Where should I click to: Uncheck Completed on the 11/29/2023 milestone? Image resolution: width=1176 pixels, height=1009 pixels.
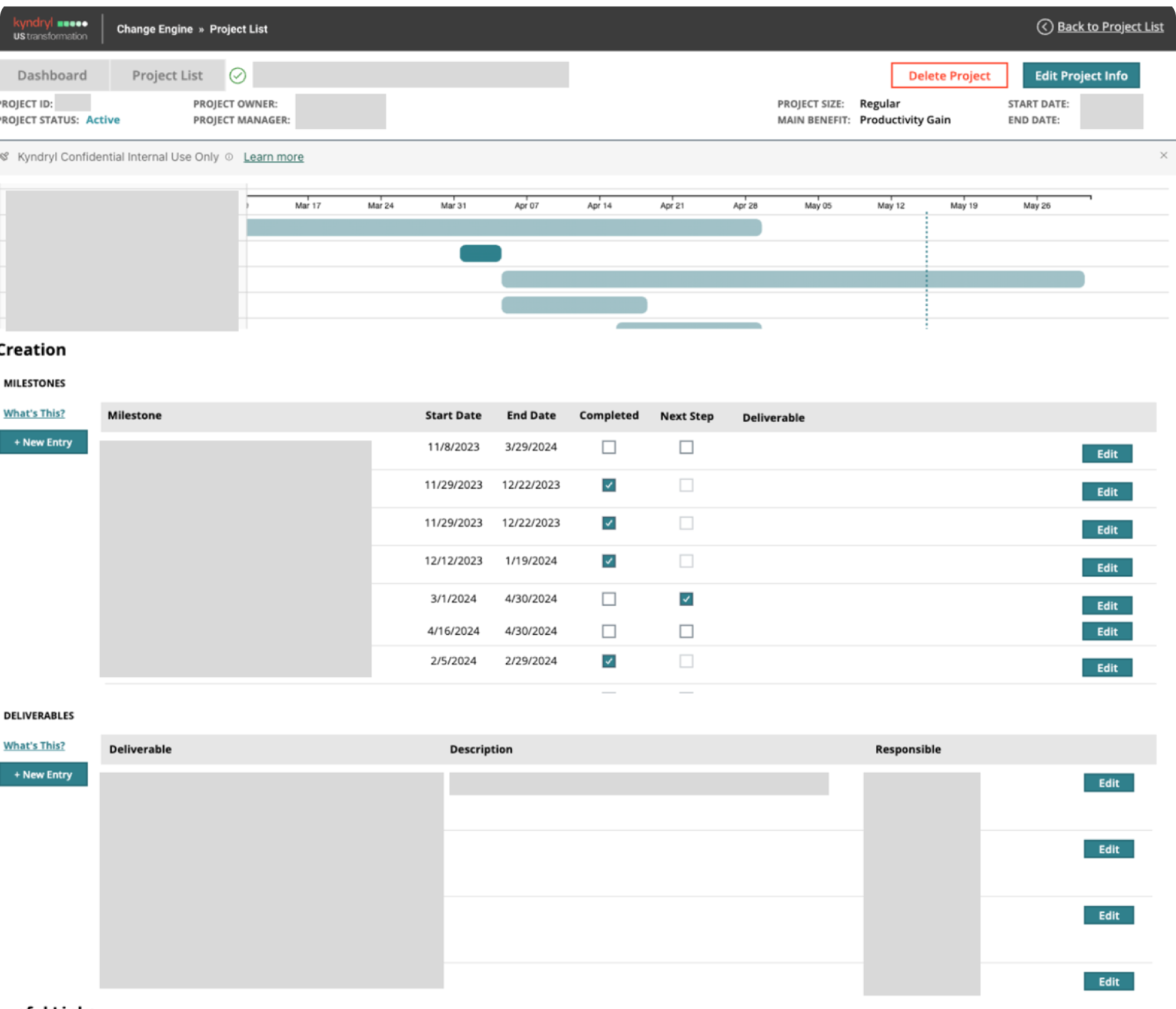[609, 485]
